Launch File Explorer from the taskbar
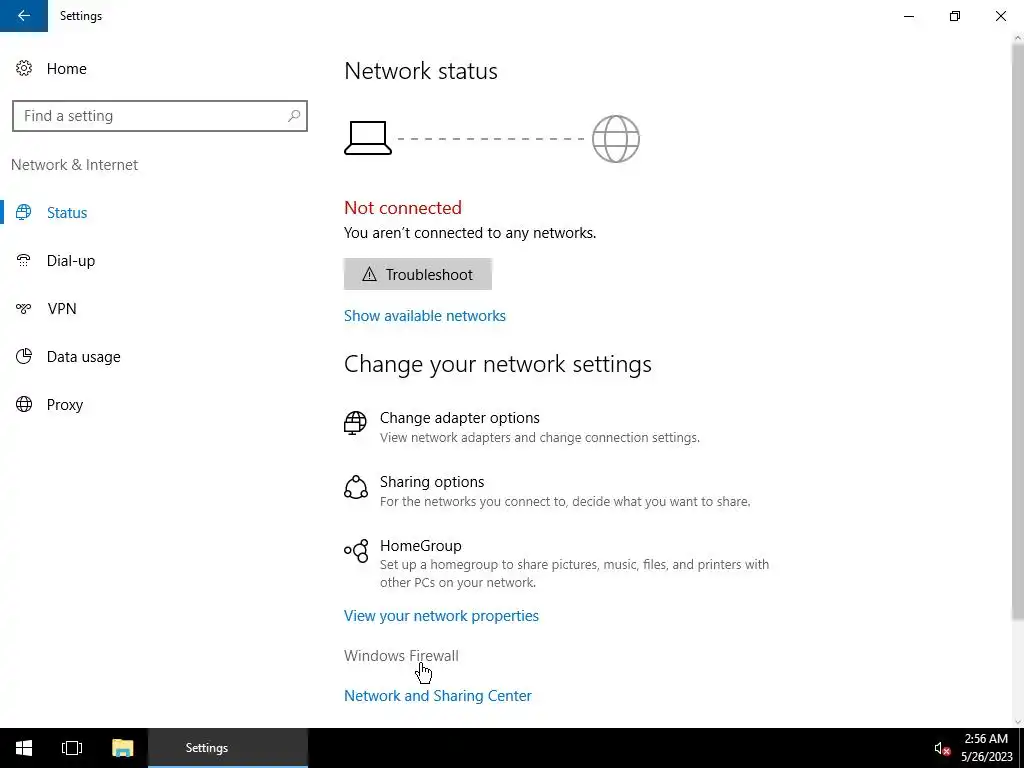Viewport: 1024px width, 768px height. point(123,748)
